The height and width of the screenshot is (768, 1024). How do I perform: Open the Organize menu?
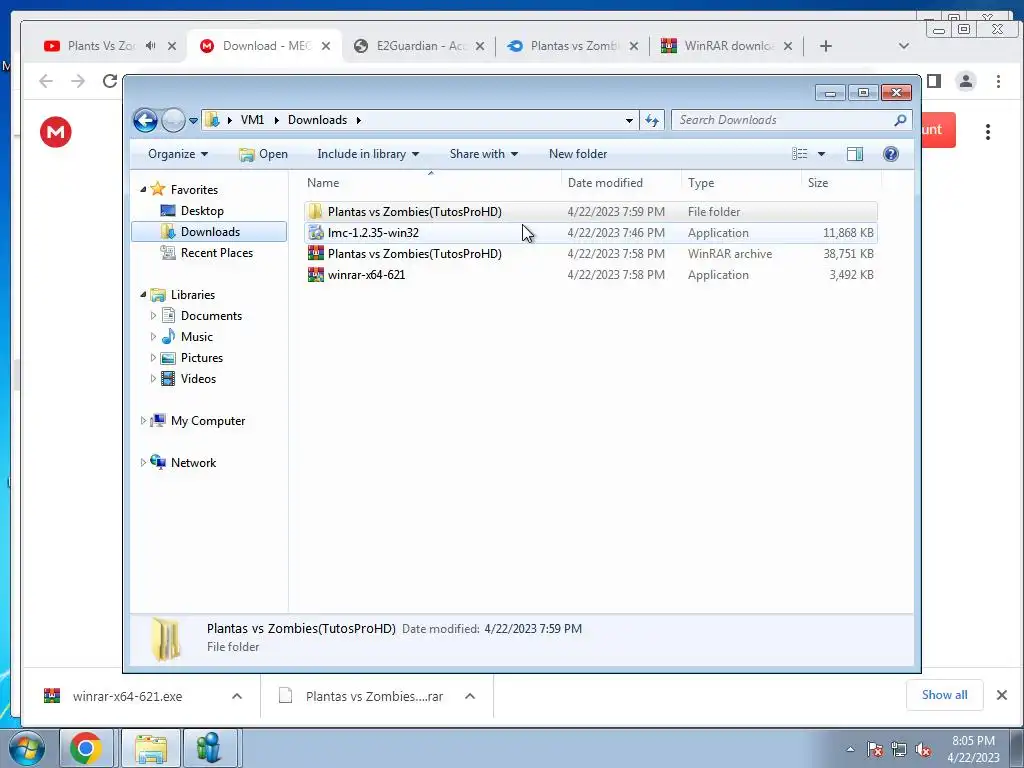(x=178, y=154)
